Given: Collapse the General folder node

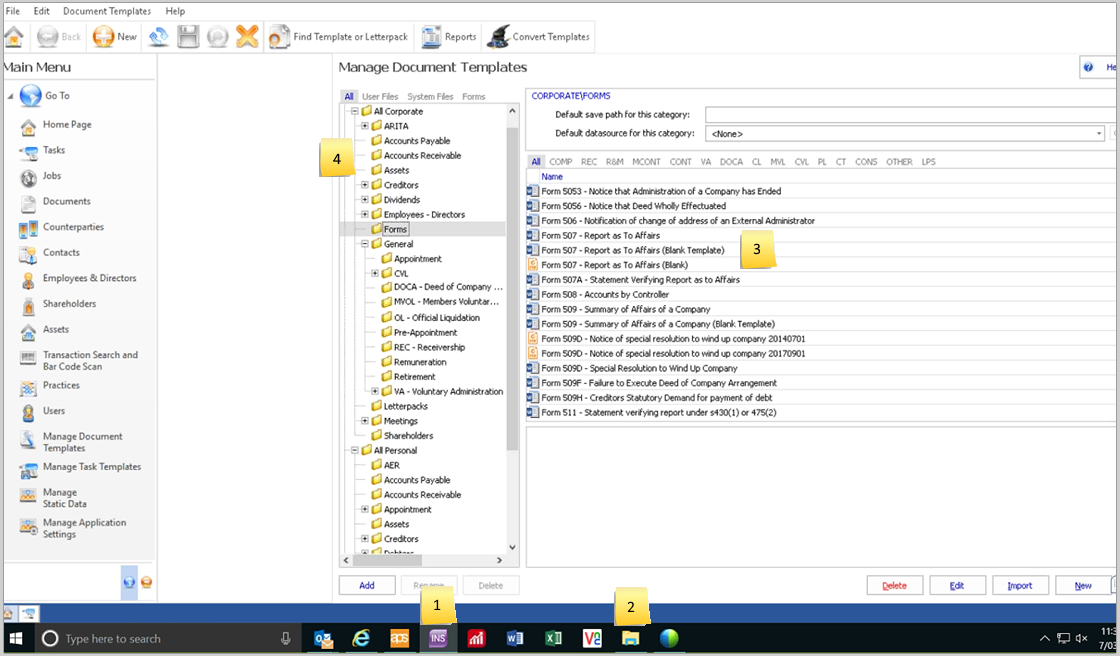Looking at the screenshot, I should pyautogui.click(x=365, y=244).
